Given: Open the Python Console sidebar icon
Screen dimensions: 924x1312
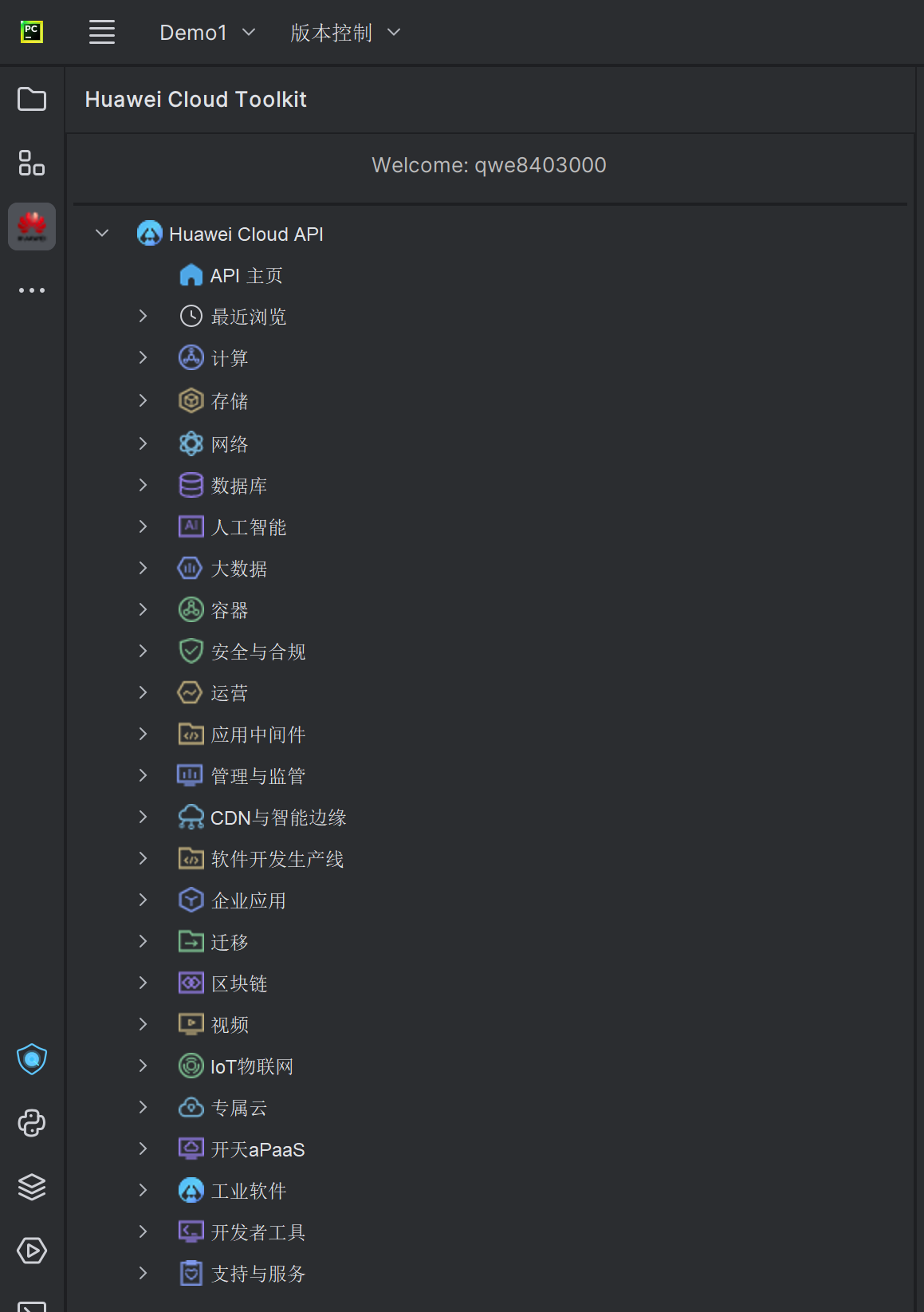Looking at the screenshot, I should [x=32, y=1123].
